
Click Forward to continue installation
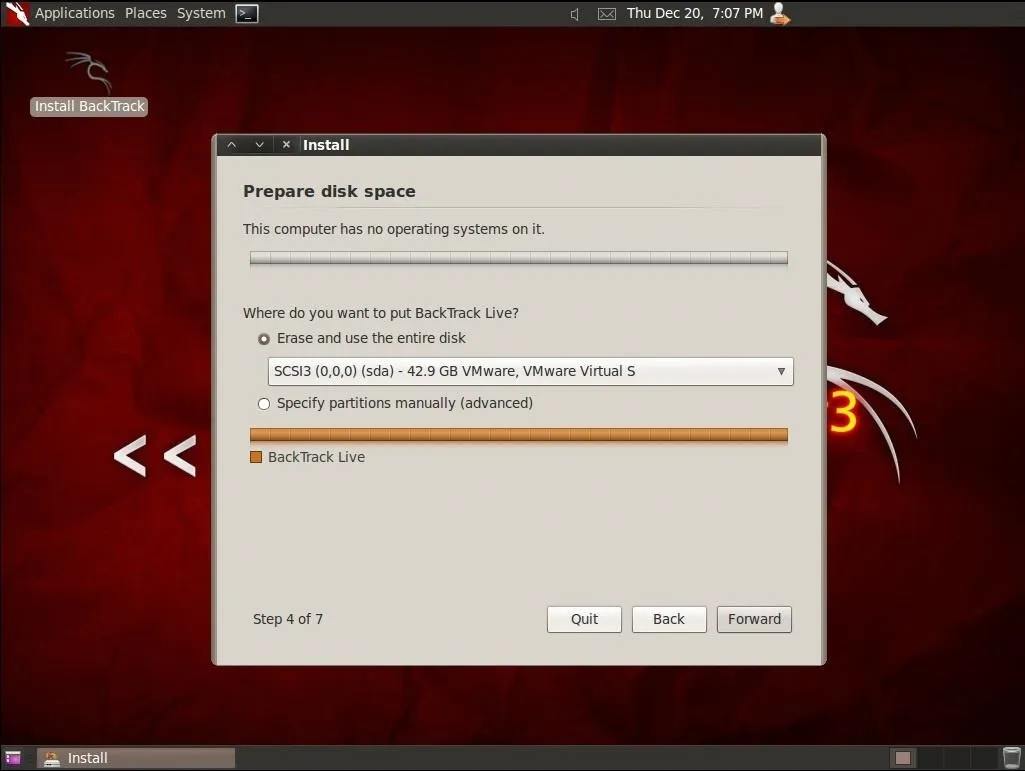click(x=754, y=619)
